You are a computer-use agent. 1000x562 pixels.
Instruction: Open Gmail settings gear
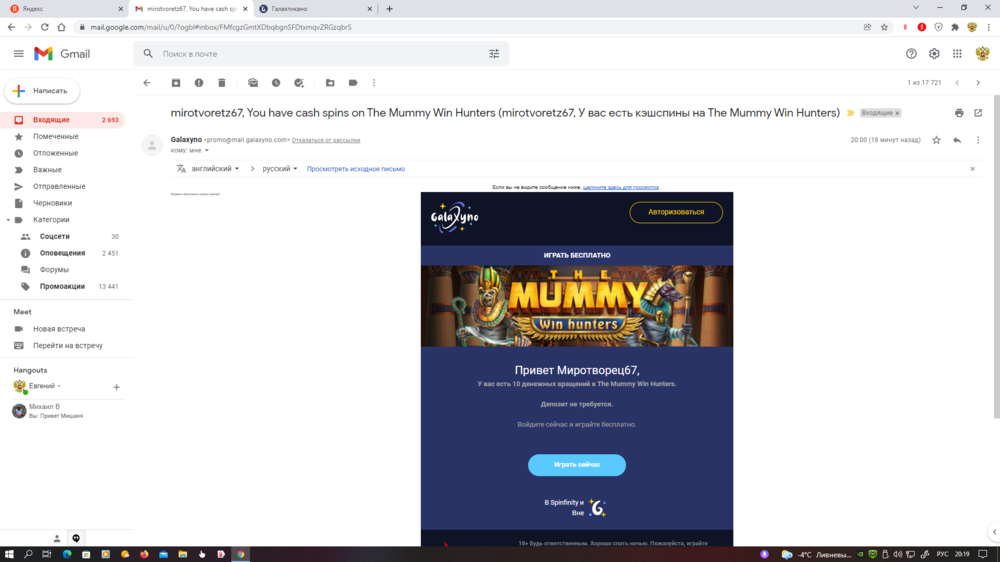click(x=934, y=54)
